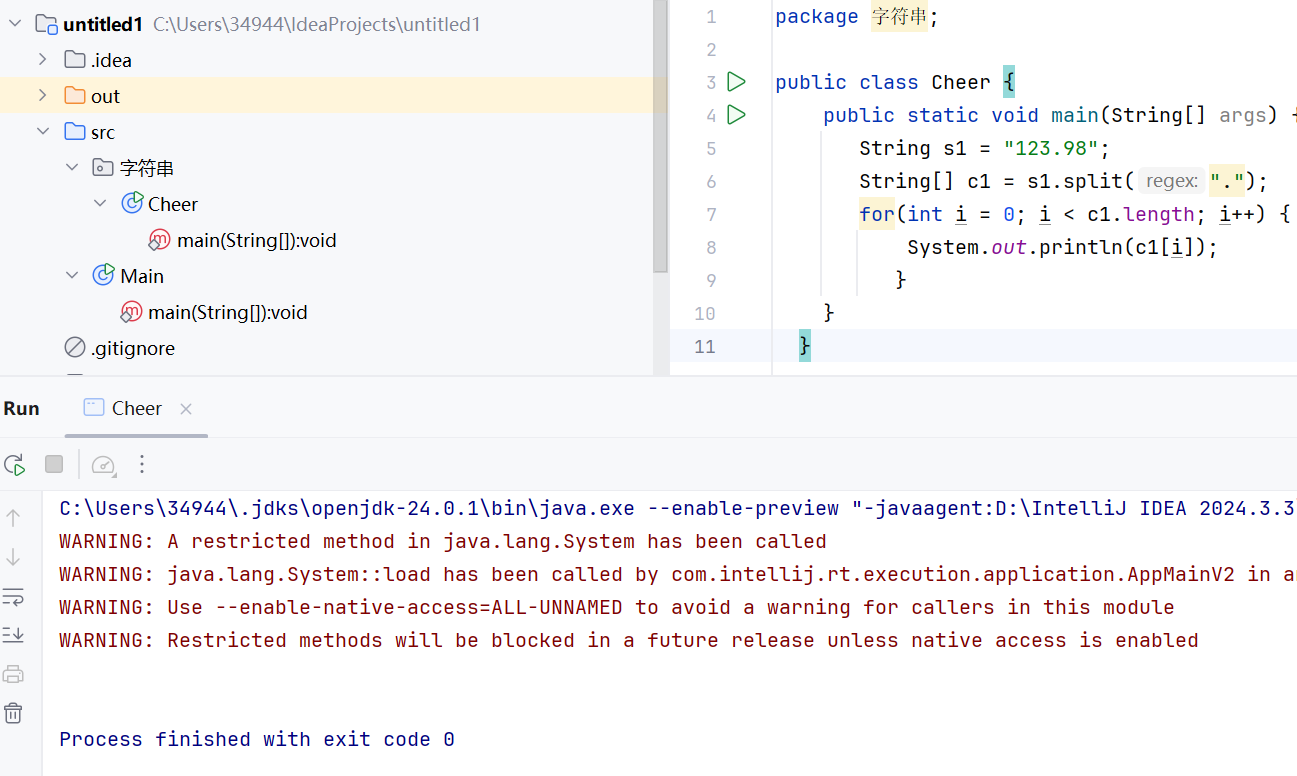Screen dimensions: 1297x776
Task: Select the .idea folder icon
Action: (74, 60)
